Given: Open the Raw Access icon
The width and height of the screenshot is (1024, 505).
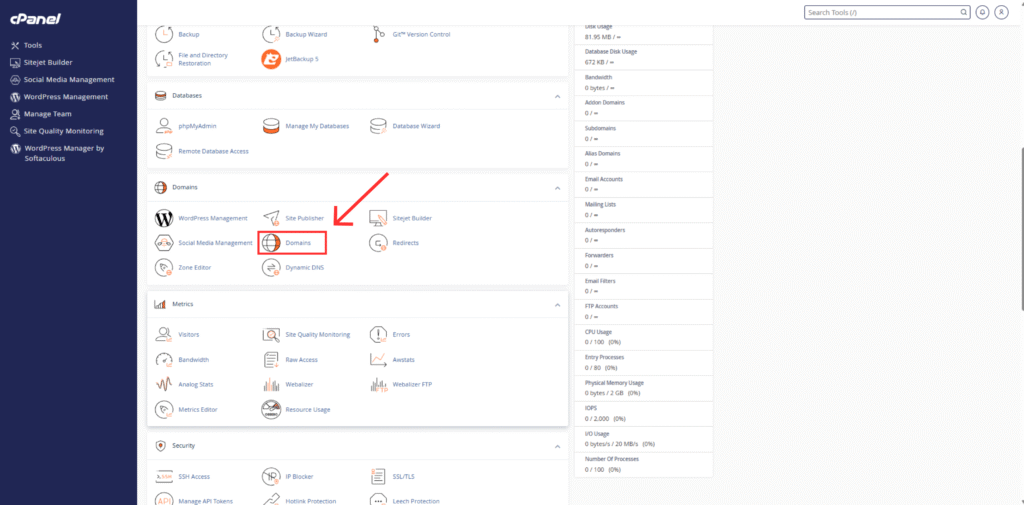Looking at the screenshot, I should pos(271,359).
